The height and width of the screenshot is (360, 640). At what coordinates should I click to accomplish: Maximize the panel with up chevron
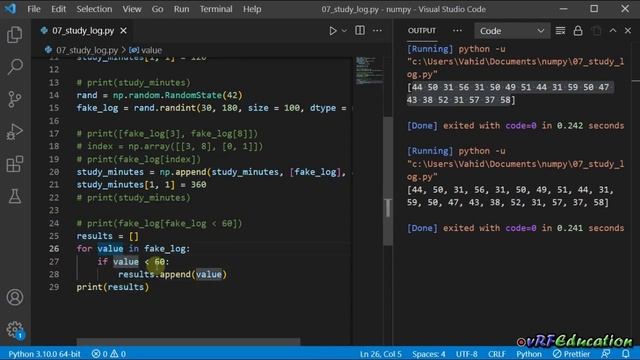pyautogui.click(x=613, y=31)
